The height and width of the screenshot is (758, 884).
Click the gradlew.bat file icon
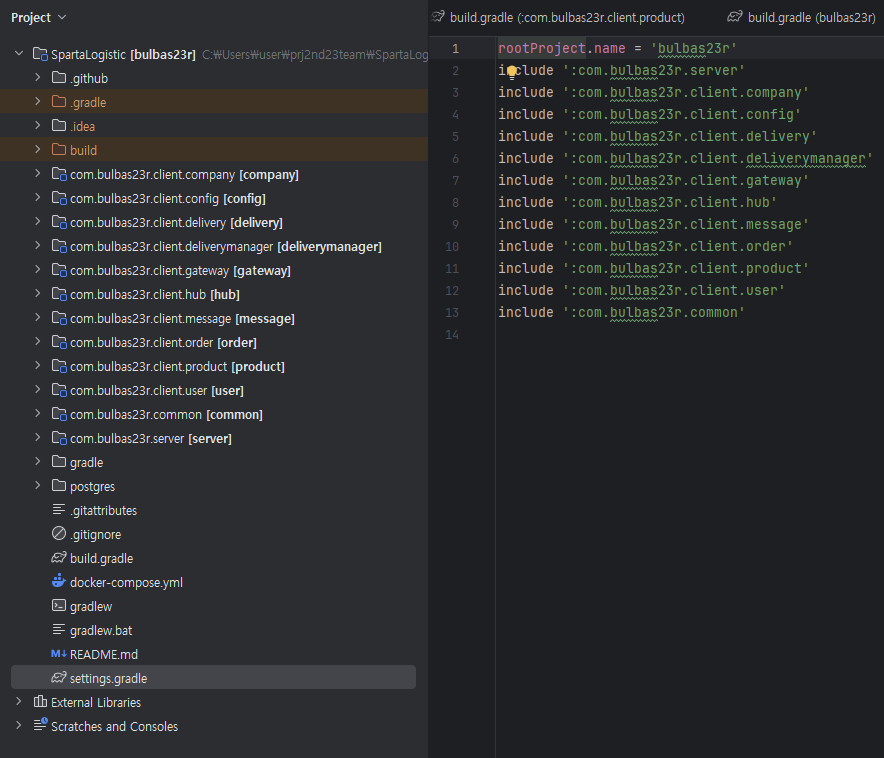59,629
